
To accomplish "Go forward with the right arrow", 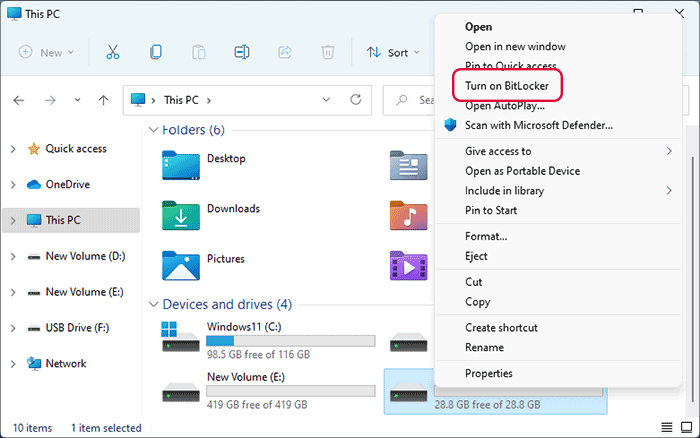I will tap(50, 100).
